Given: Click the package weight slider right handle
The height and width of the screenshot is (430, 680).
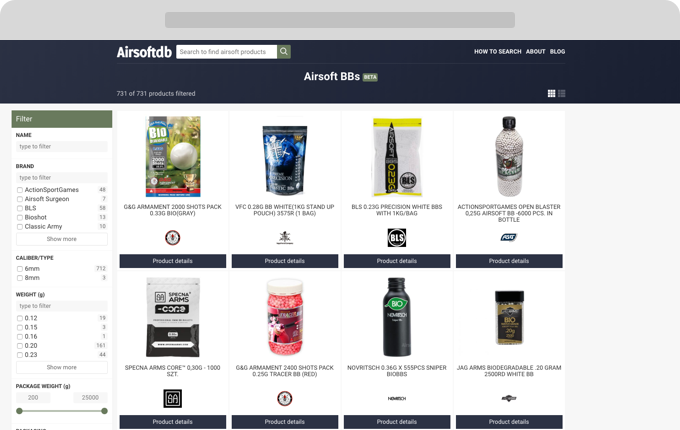Looking at the screenshot, I should pos(104,411).
